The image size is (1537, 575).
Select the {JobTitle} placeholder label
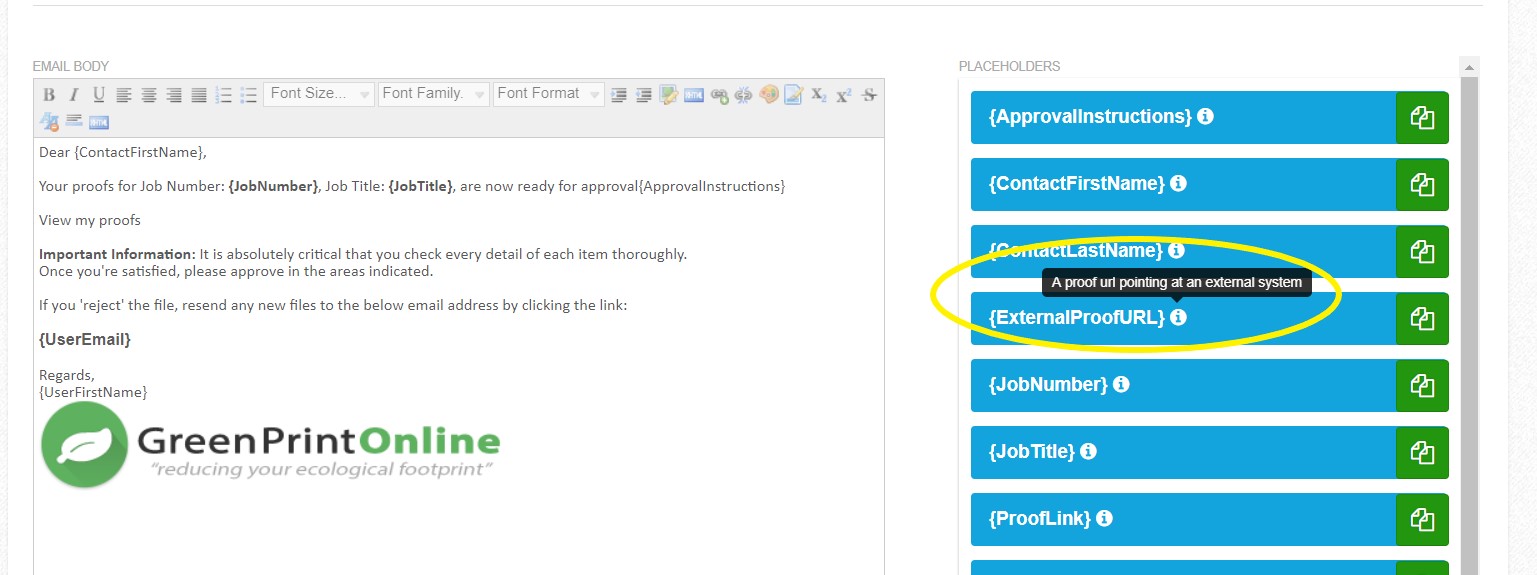tap(1032, 452)
